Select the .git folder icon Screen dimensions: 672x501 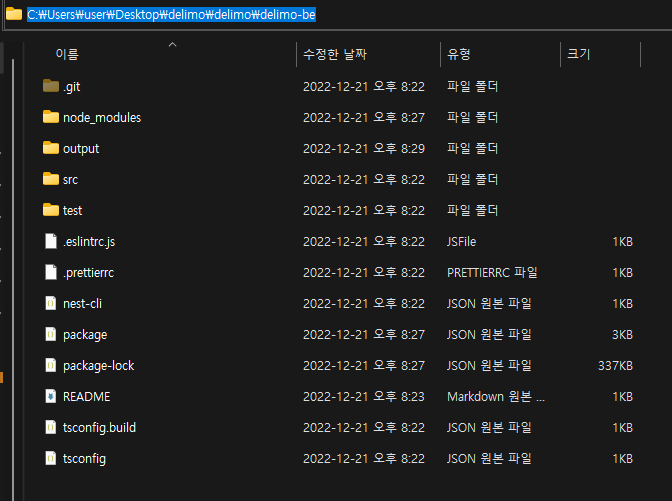click(x=51, y=86)
